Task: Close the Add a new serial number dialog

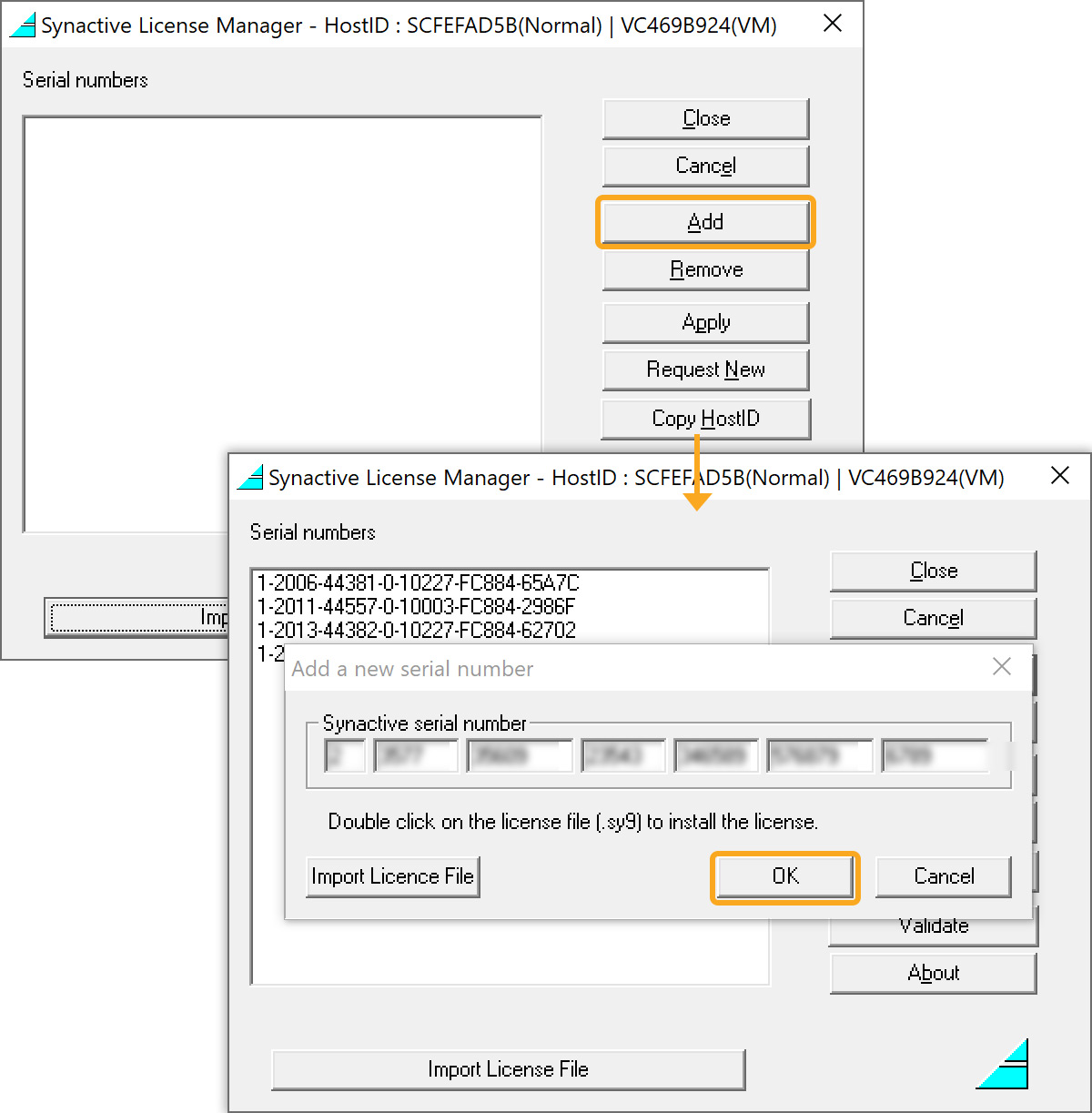Action: pyautogui.click(x=1002, y=667)
